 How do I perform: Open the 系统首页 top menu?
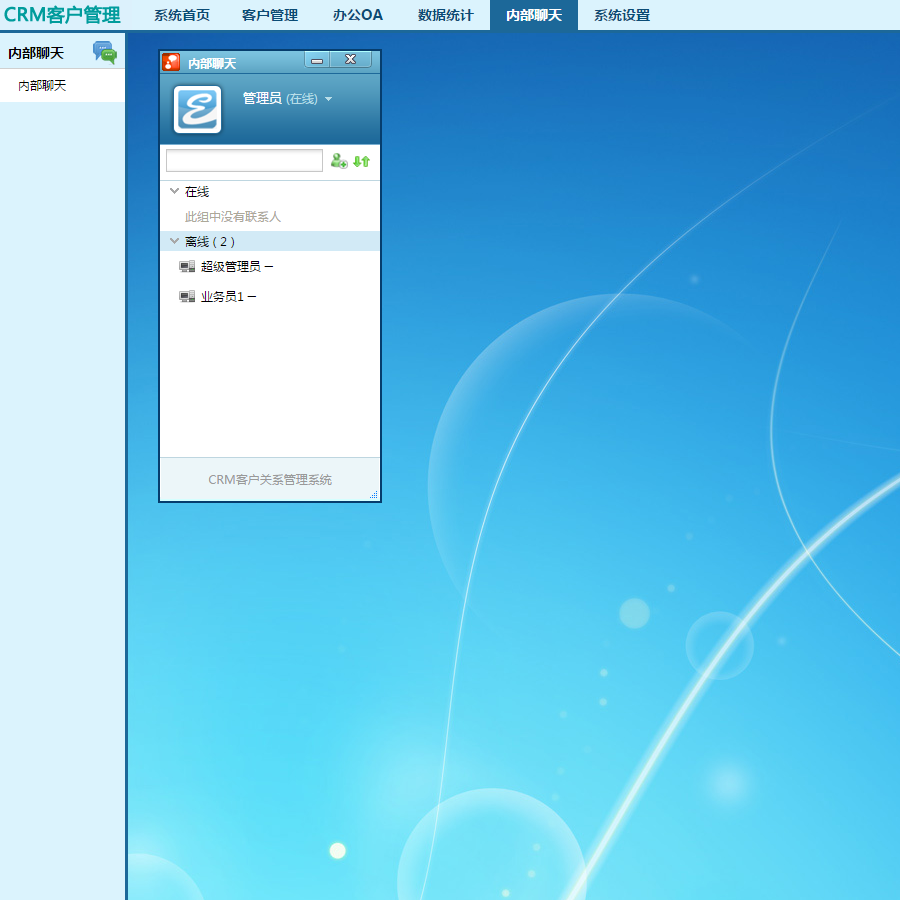tap(181, 15)
